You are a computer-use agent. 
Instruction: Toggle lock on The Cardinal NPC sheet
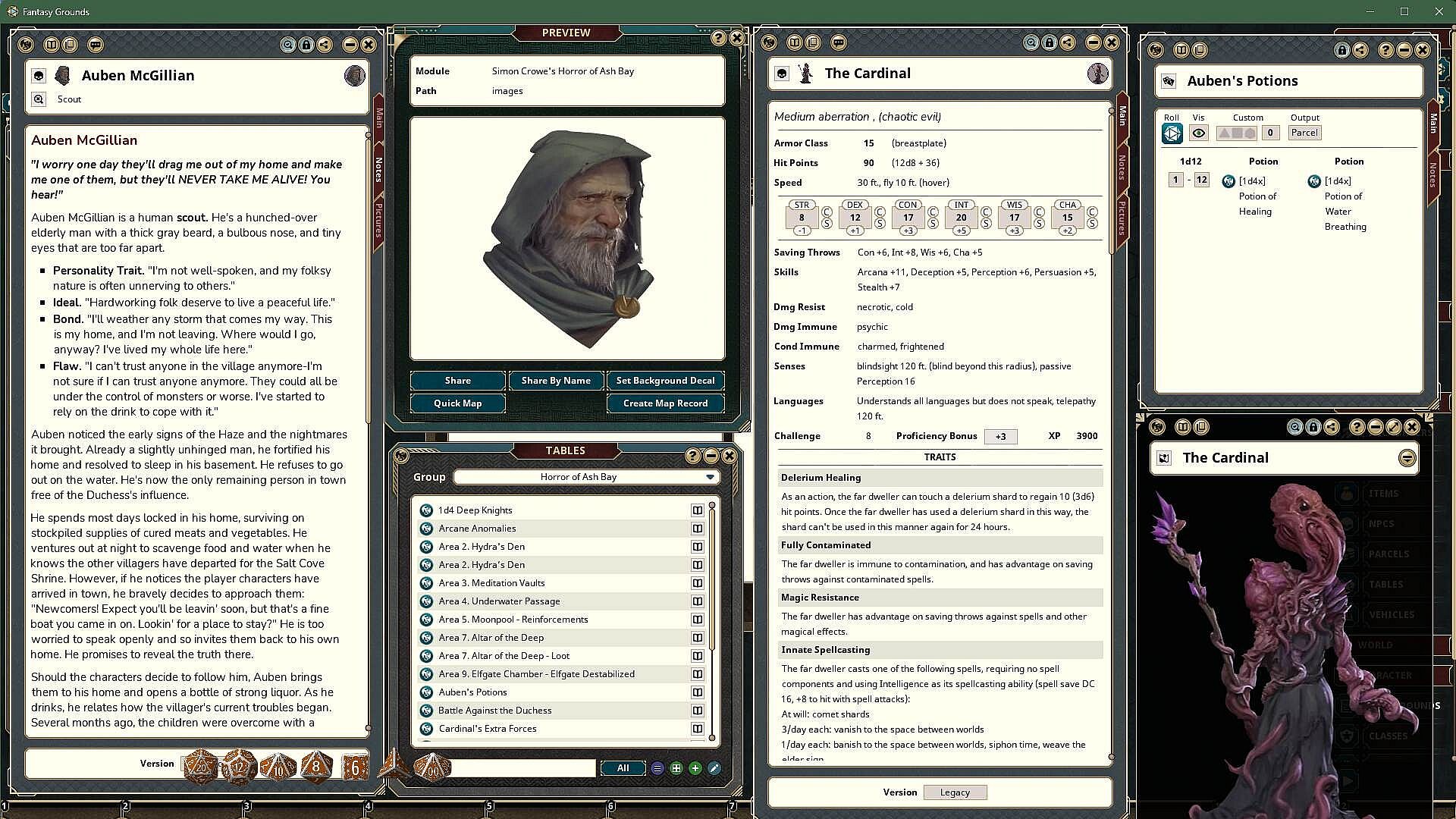point(1049,42)
